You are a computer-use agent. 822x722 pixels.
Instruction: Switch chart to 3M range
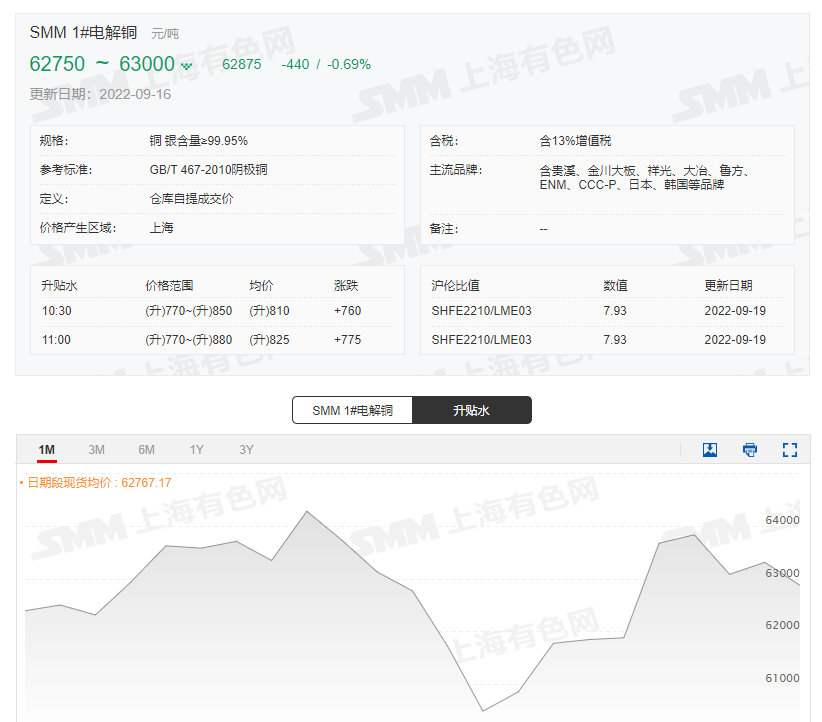tap(96, 450)
